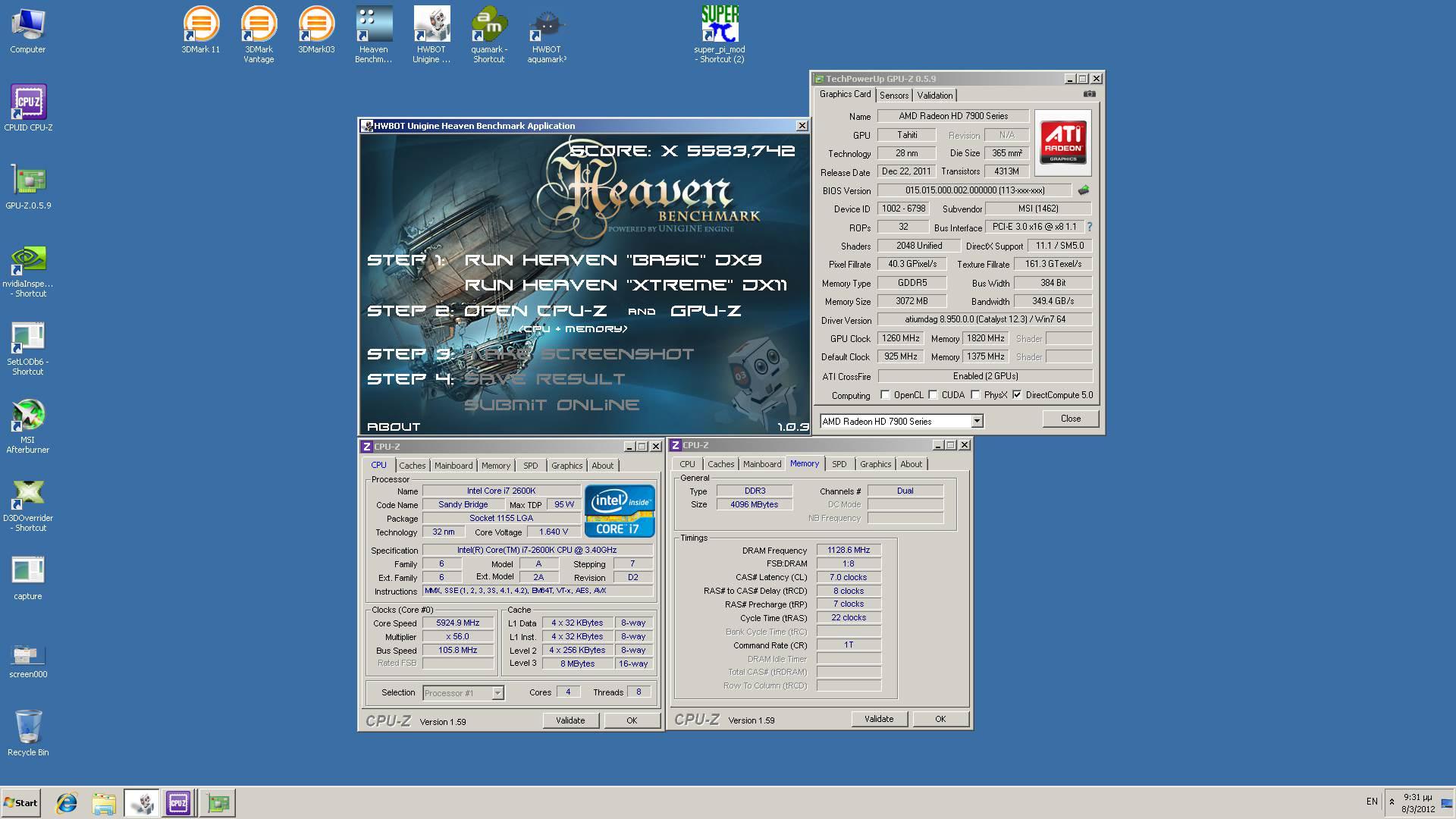The image size is (1456, 819).
Task: Toggle CUDA checkbox in GPU-Z
Action: tap(933, 395)
